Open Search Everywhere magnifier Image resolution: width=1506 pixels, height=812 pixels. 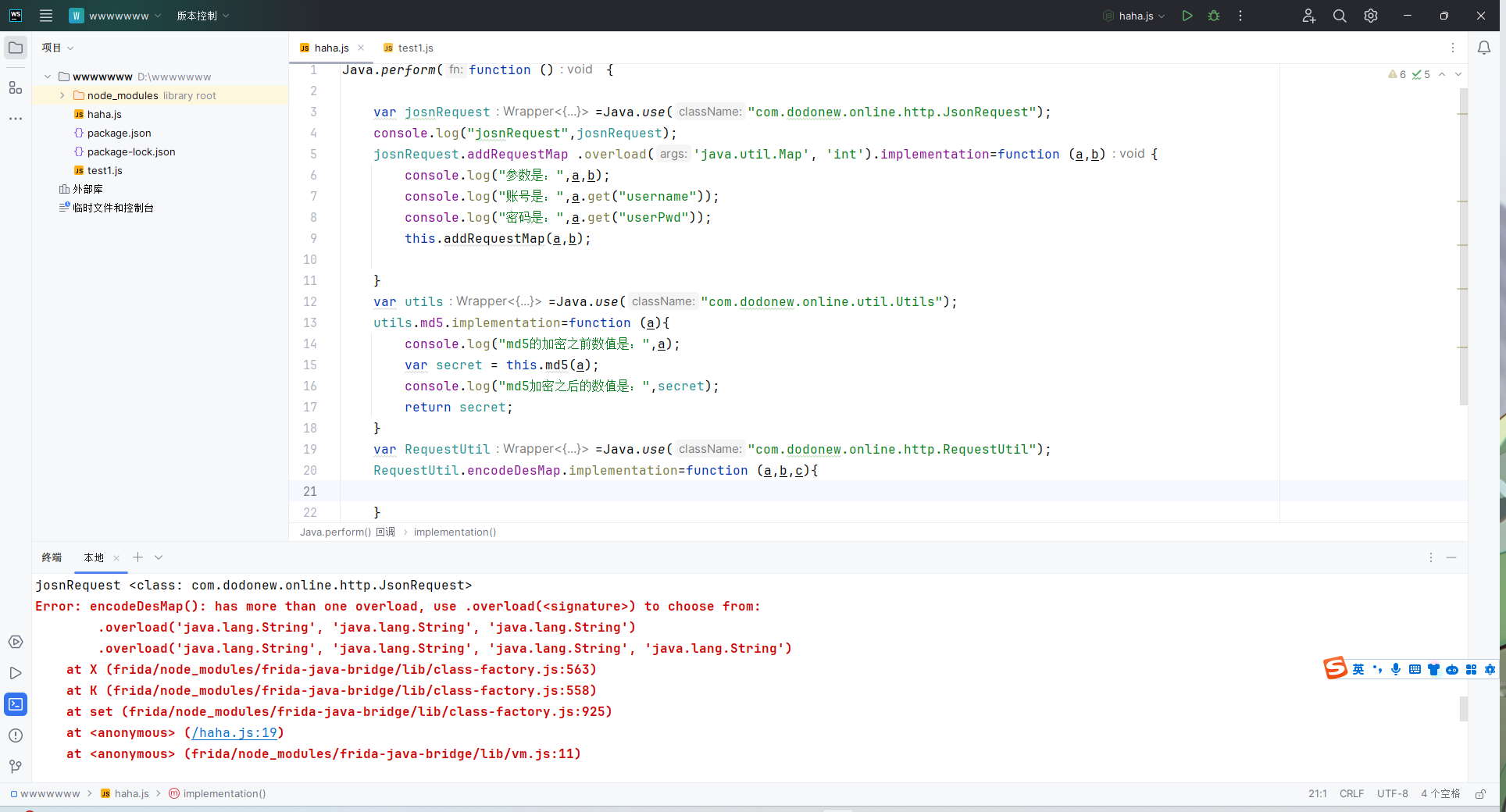[1340, 16]
